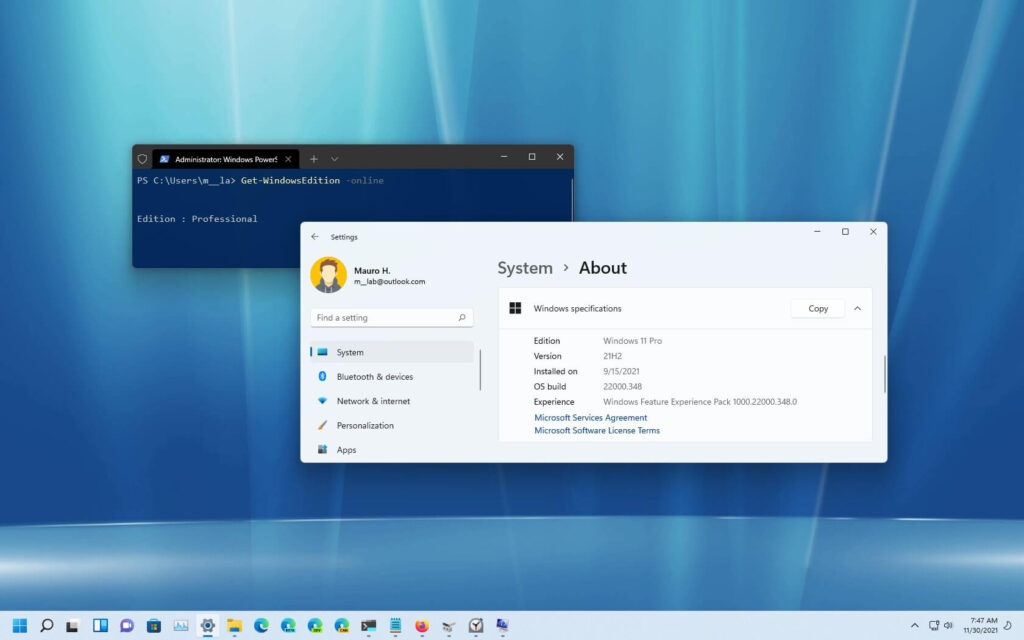Click the installed on 9/15/2021 value
The height and width of the screenshot is (640, 1024).
tap(621, 371)
